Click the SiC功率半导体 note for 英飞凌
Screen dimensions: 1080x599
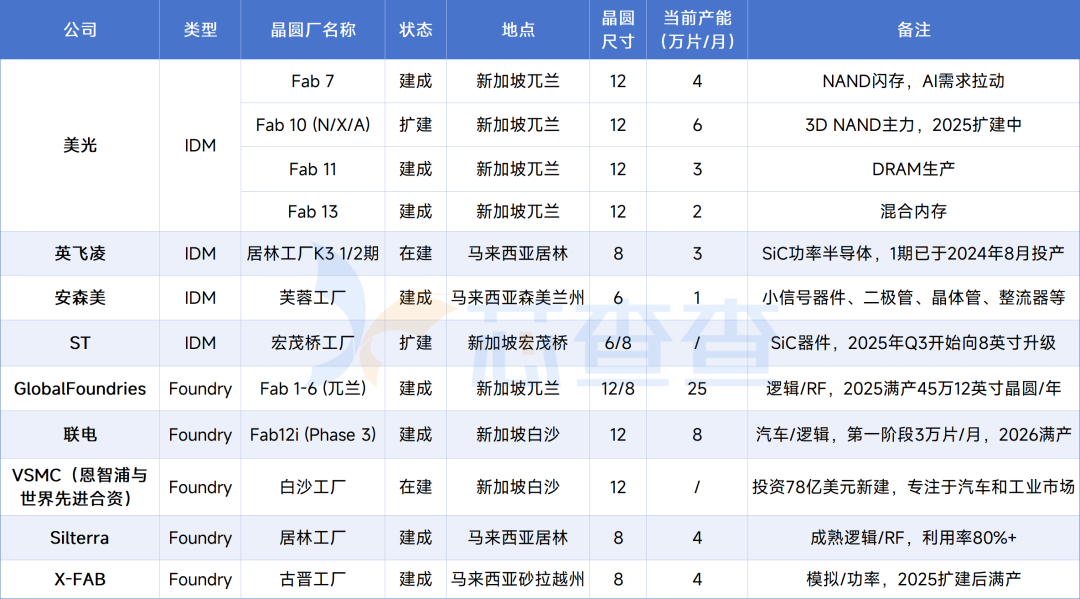coord(913,253)
